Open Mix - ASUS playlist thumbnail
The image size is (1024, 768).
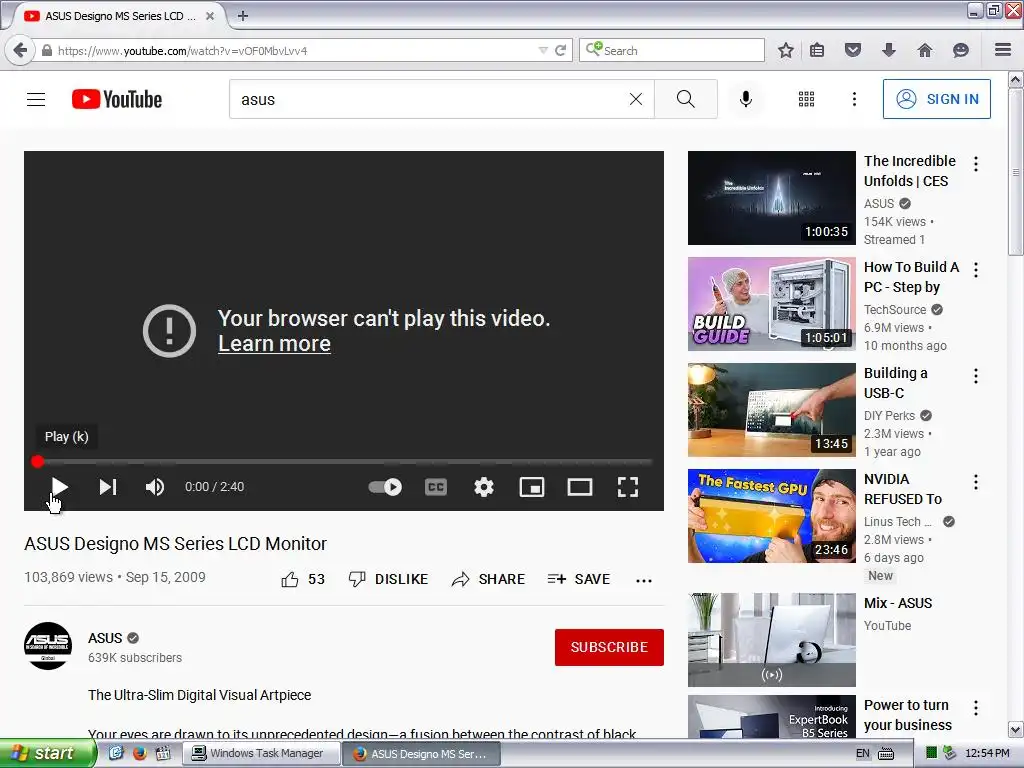point(772,640)
